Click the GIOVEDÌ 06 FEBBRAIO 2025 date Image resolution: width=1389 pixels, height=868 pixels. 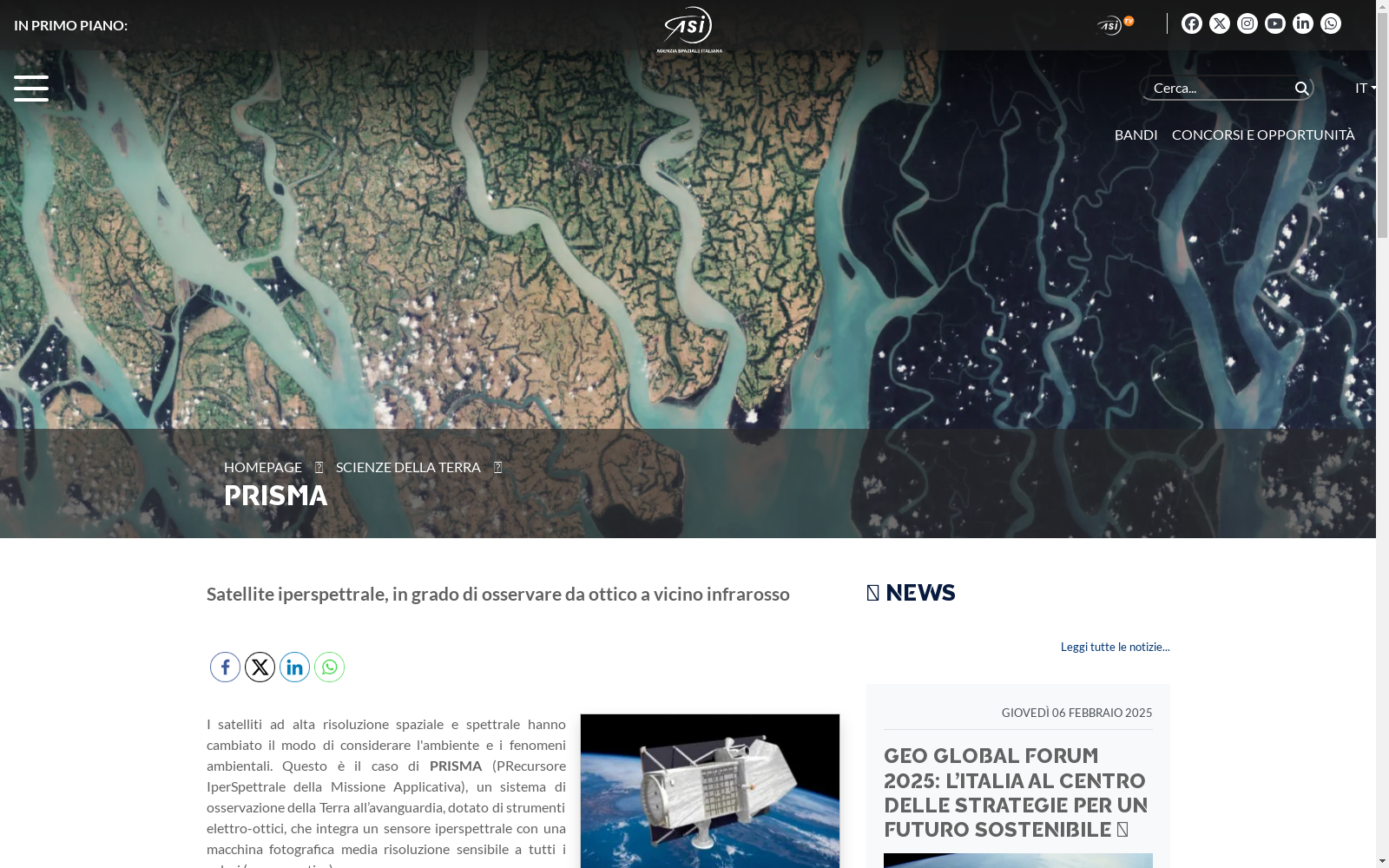tap(1076, 713)
